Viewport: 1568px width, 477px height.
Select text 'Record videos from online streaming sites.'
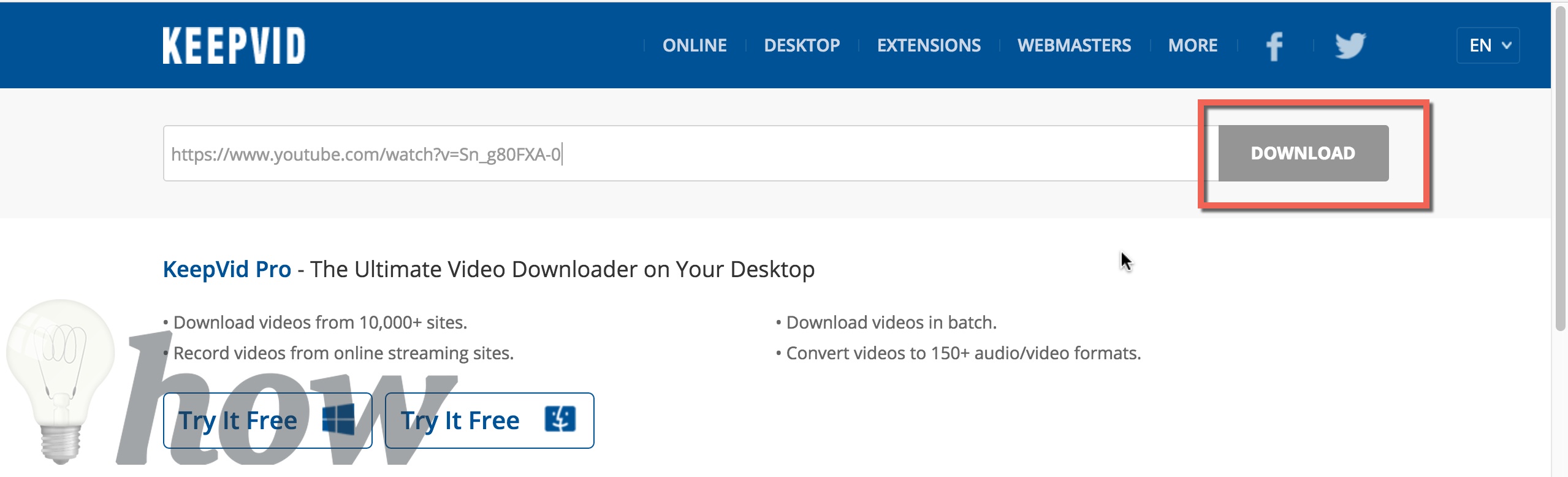point(343,353)
